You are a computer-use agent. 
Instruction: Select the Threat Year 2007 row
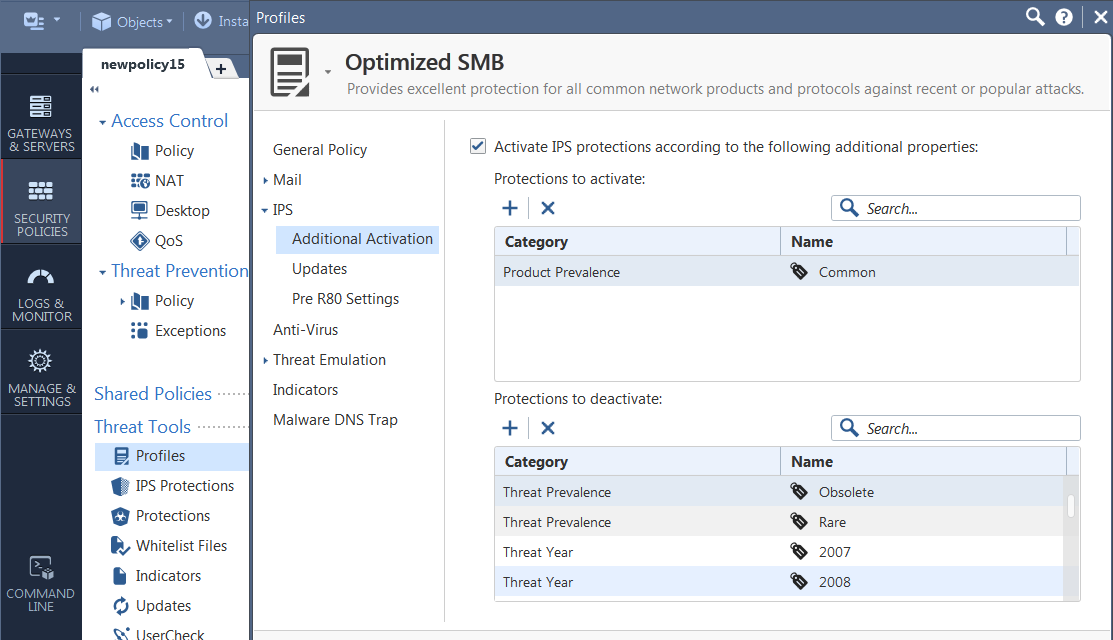point(779,551)
